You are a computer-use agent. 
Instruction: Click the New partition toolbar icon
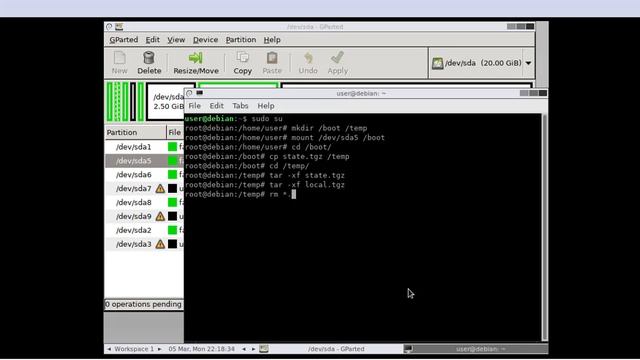[x=120, y=63]
